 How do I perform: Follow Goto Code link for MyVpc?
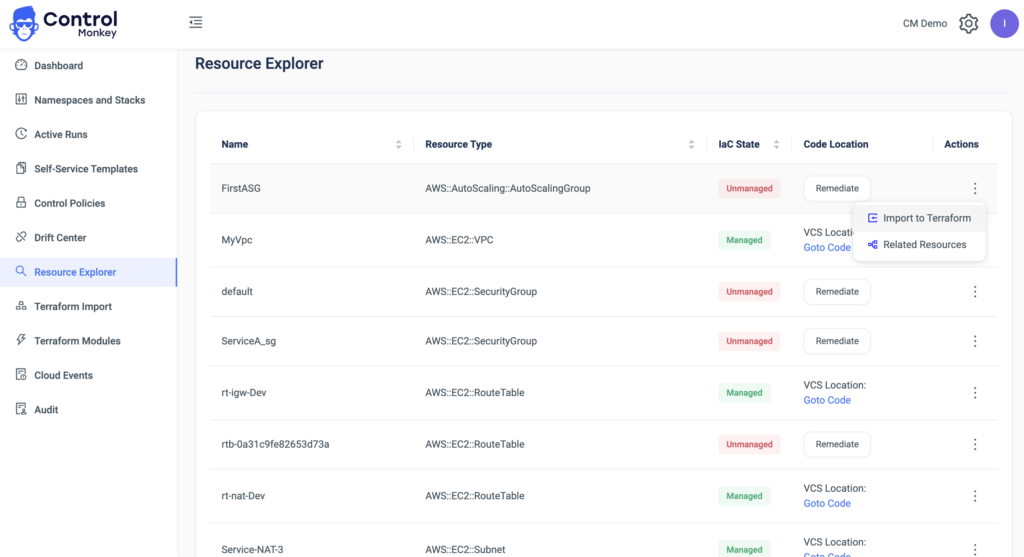coord(827,247)
